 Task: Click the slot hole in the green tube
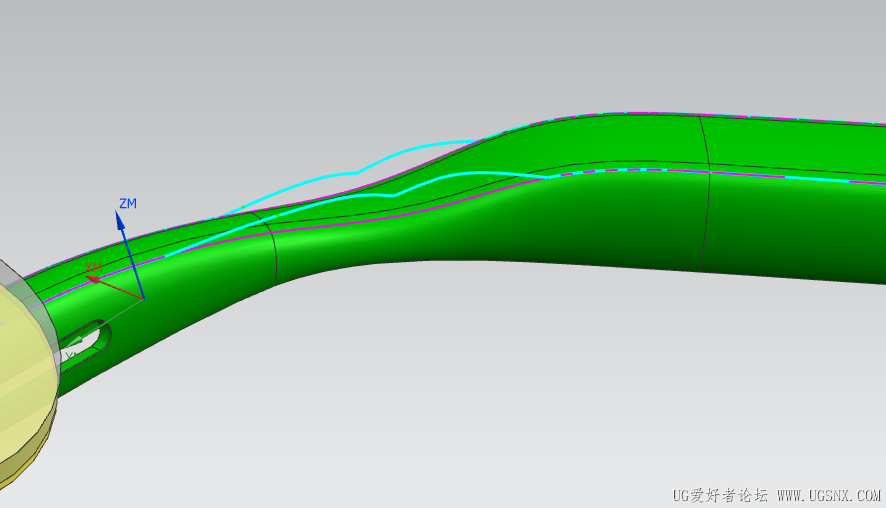(x=85, y=345)
